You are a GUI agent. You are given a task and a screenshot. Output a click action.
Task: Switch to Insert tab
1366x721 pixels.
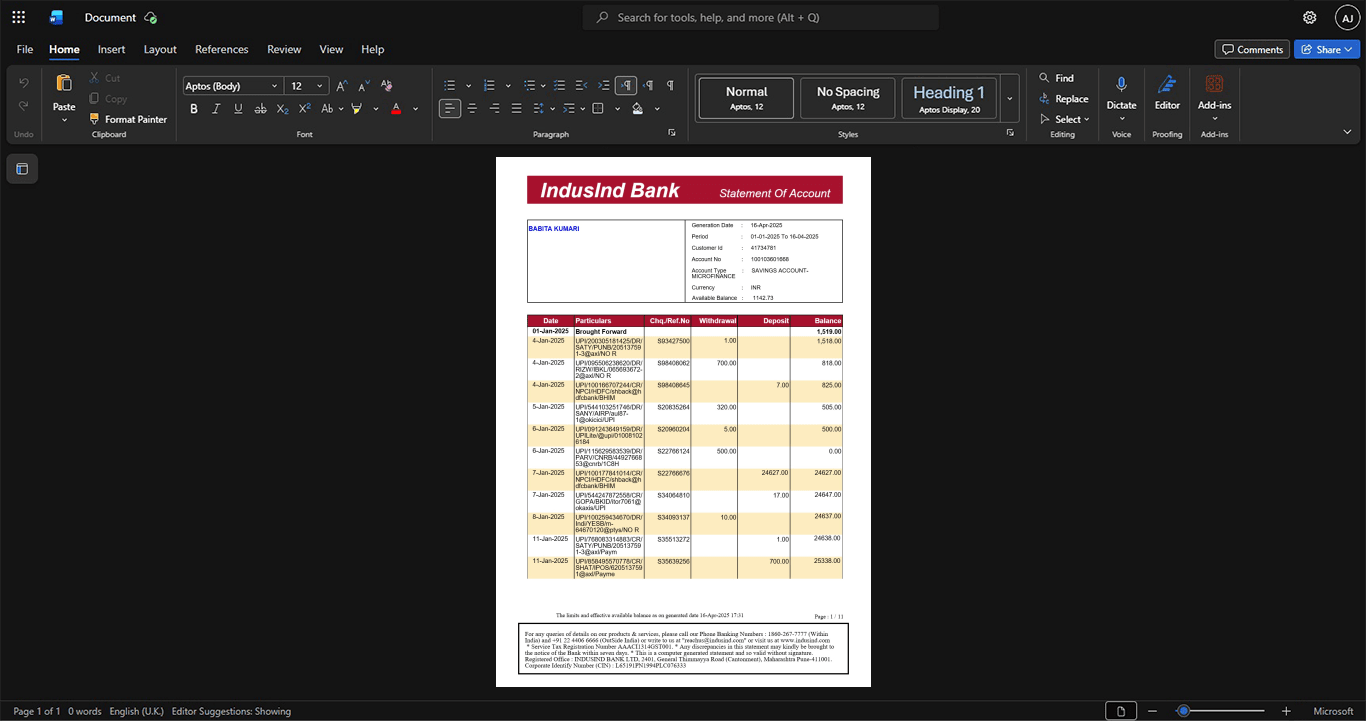click(x=112, y=49)
